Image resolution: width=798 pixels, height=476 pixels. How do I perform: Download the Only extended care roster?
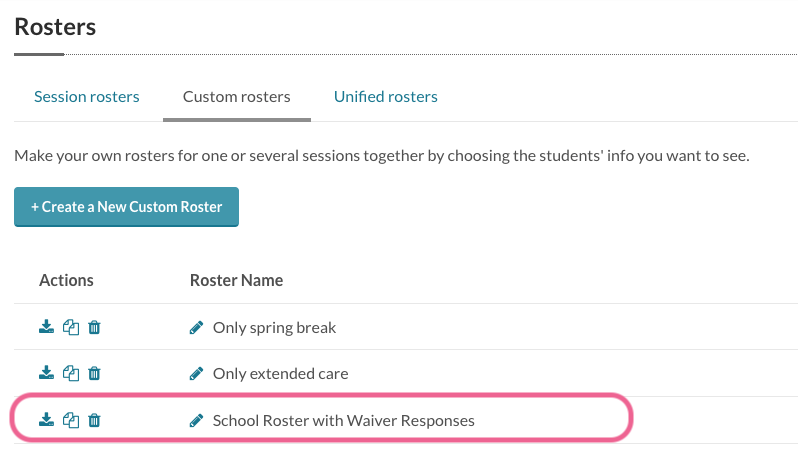46,373
